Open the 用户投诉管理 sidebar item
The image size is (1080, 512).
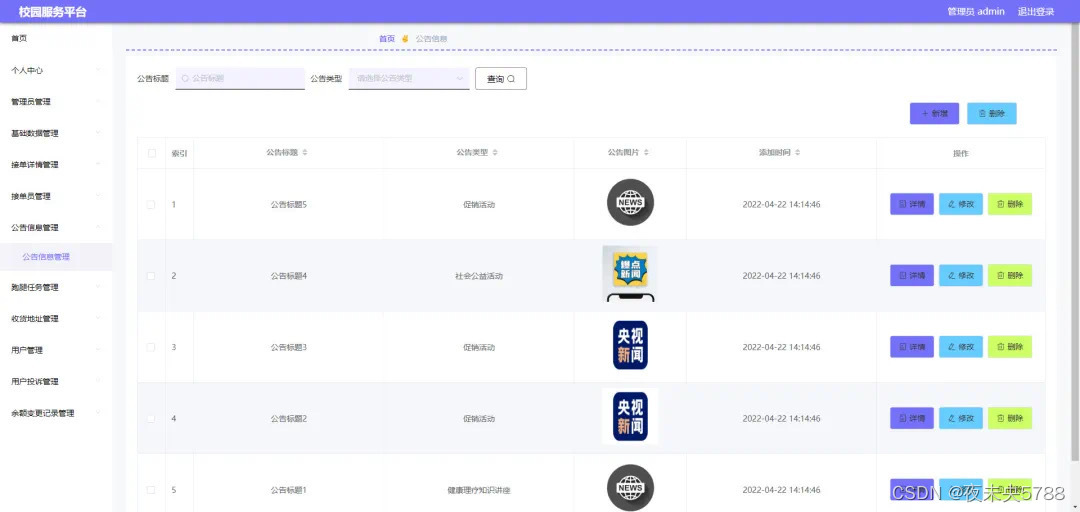click(56, 382)
